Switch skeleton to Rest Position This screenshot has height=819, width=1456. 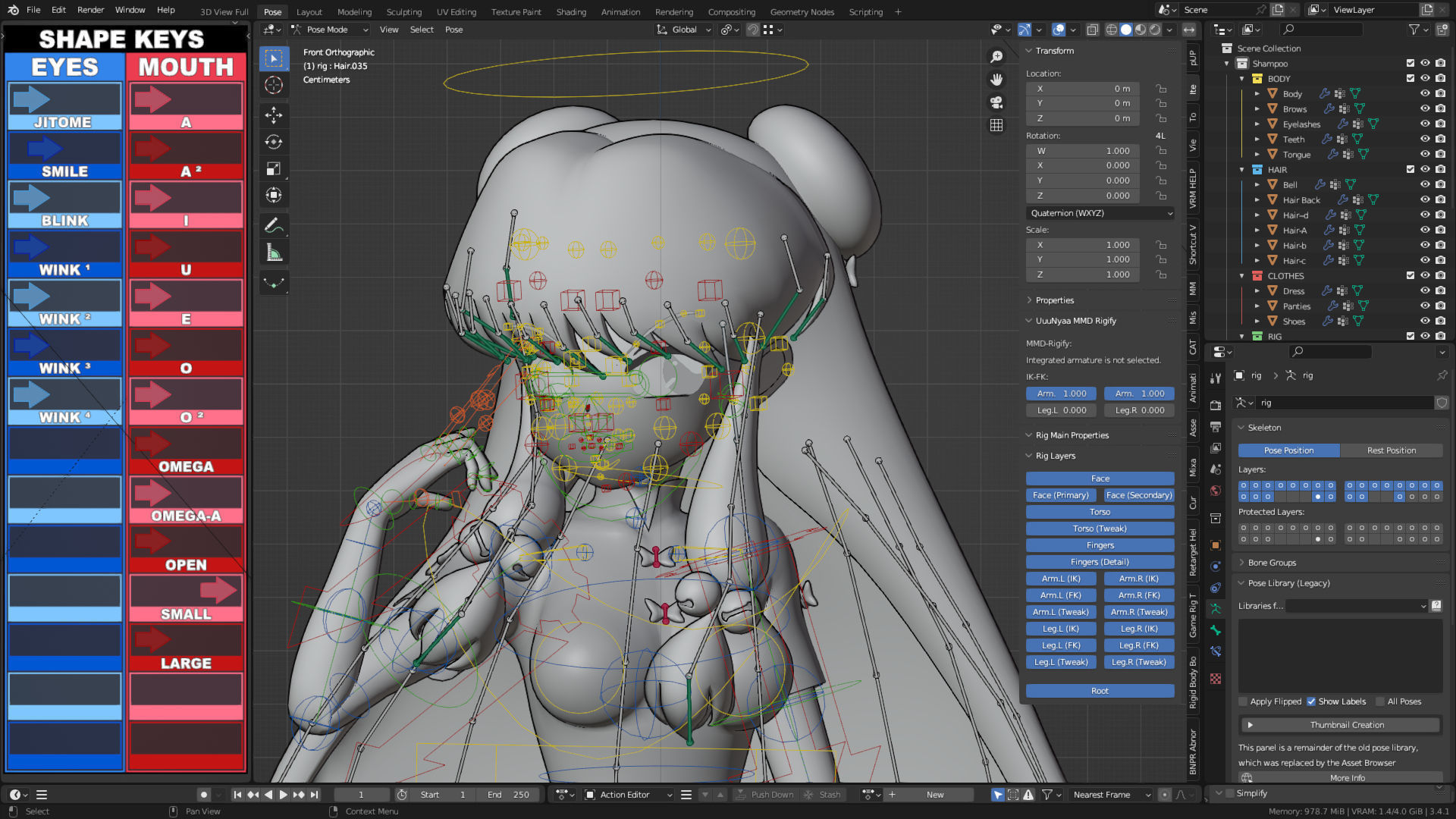tap(1391, 450)
